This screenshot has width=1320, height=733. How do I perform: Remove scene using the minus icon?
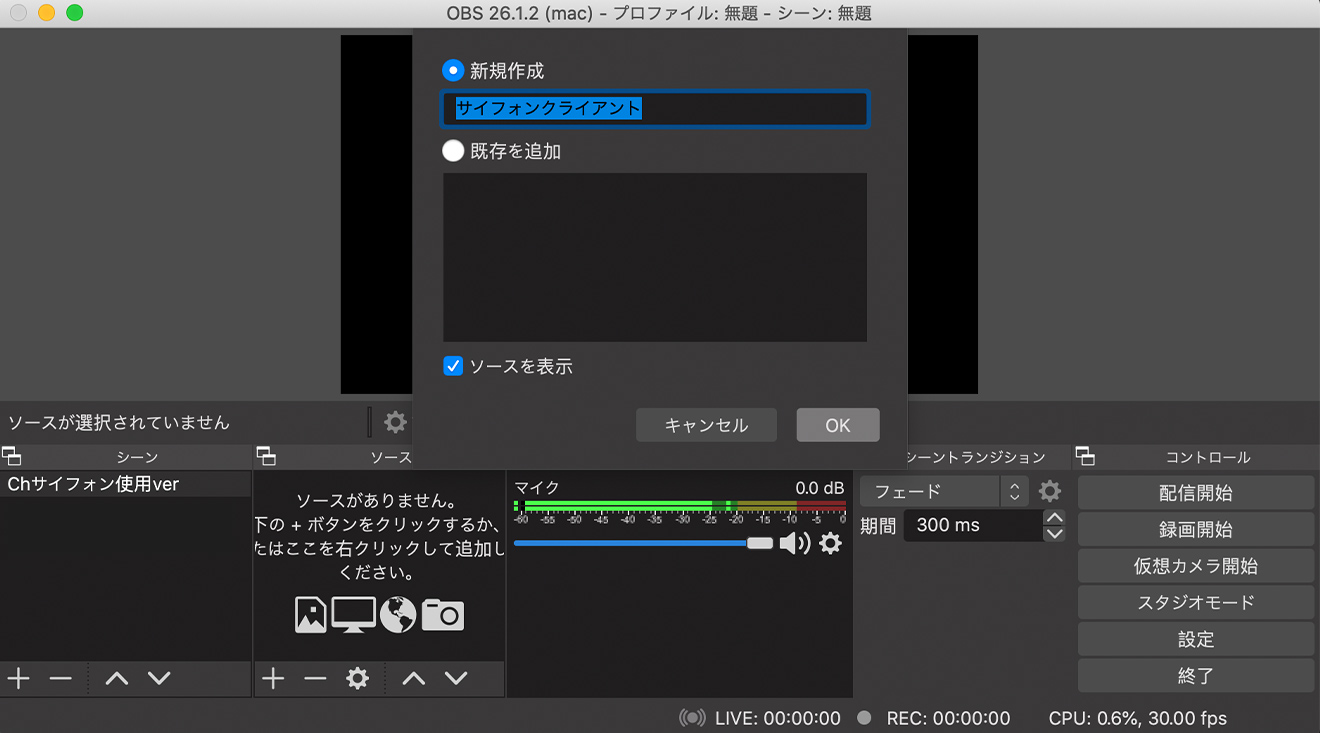click(62, 678)
